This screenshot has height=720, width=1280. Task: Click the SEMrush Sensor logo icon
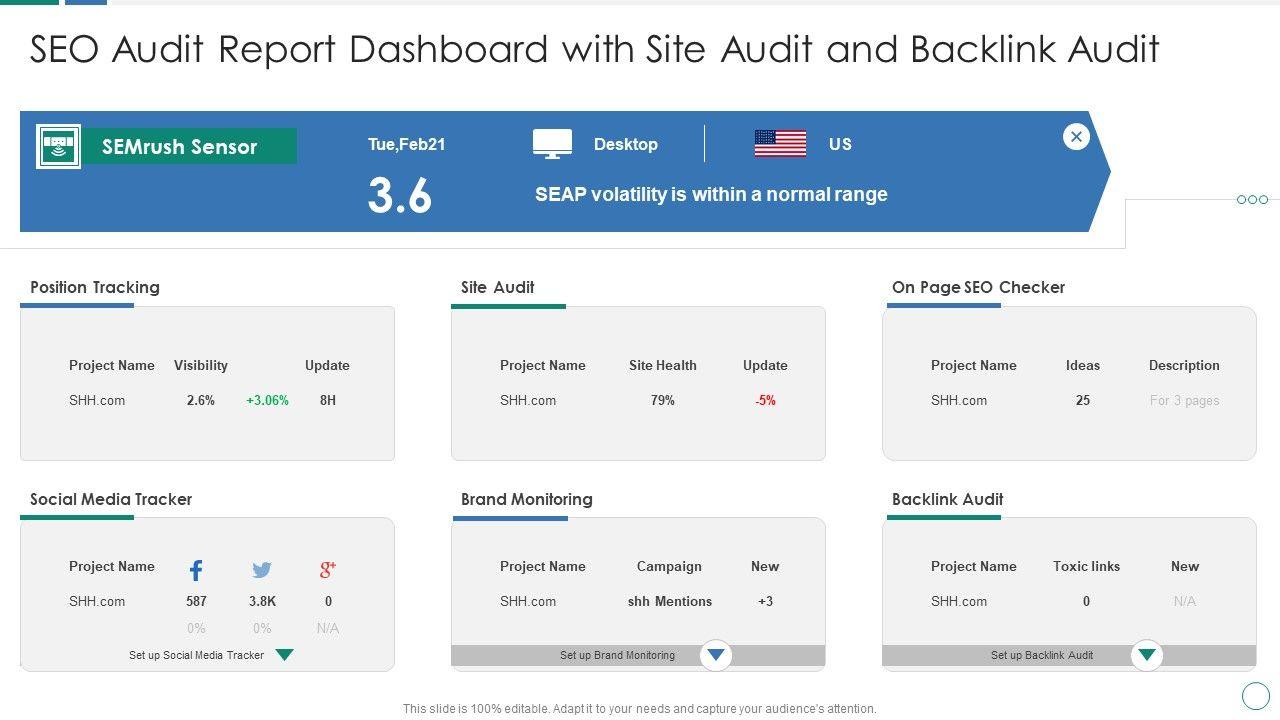[58, 147]
